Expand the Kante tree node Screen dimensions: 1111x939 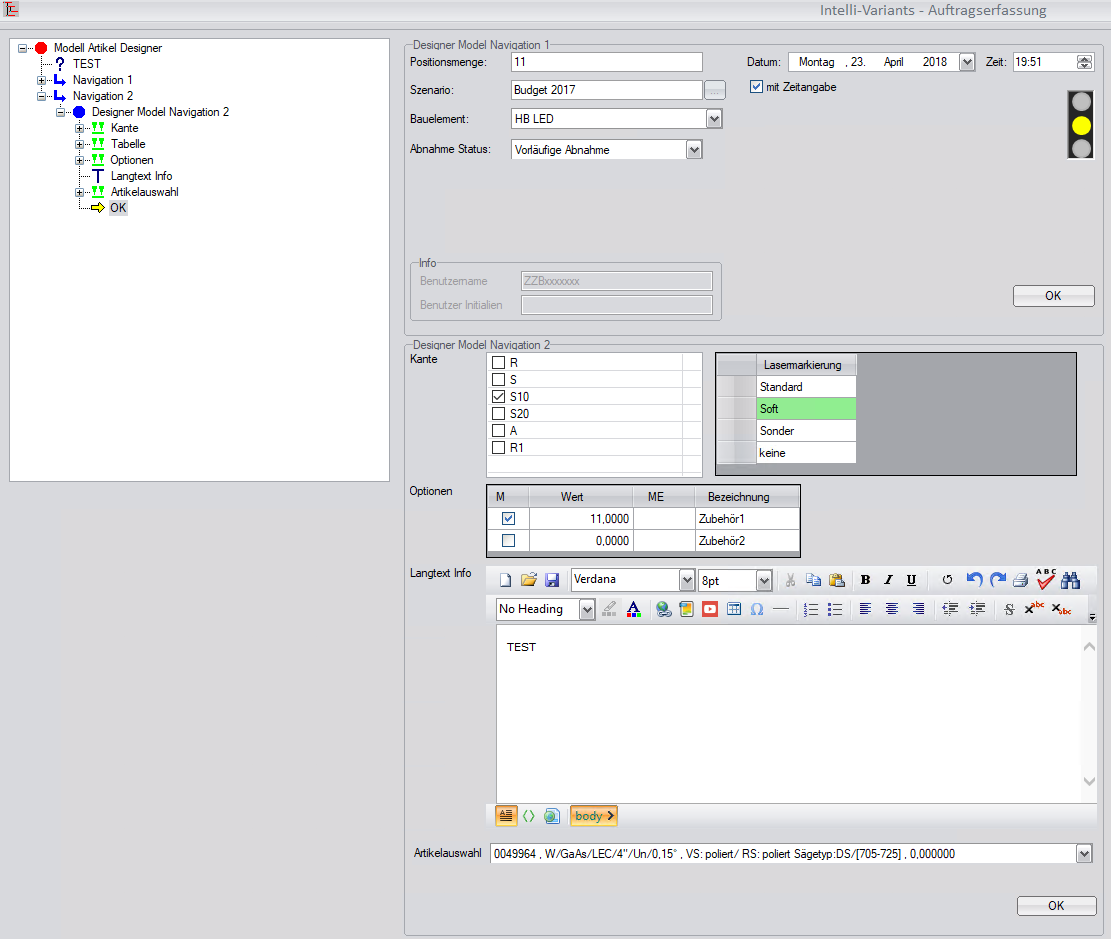click(79, 128)
